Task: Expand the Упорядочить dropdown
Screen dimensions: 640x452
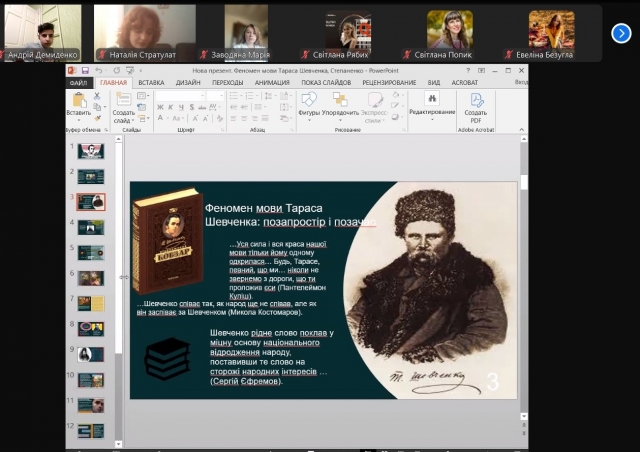Action: point(341,104)
